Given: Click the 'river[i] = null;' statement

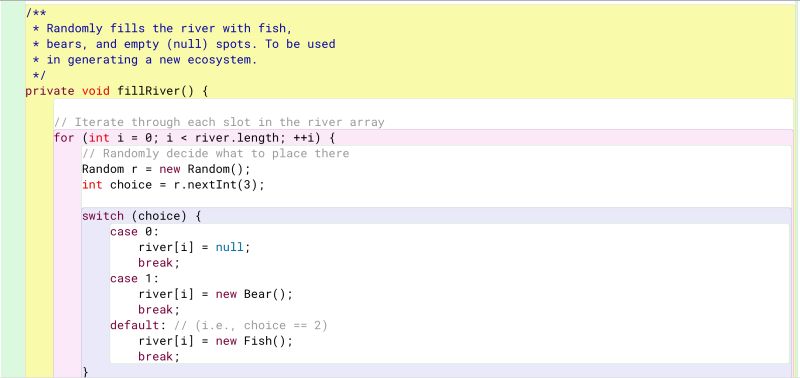Looking at the screenshot, I should click(194, 247).
